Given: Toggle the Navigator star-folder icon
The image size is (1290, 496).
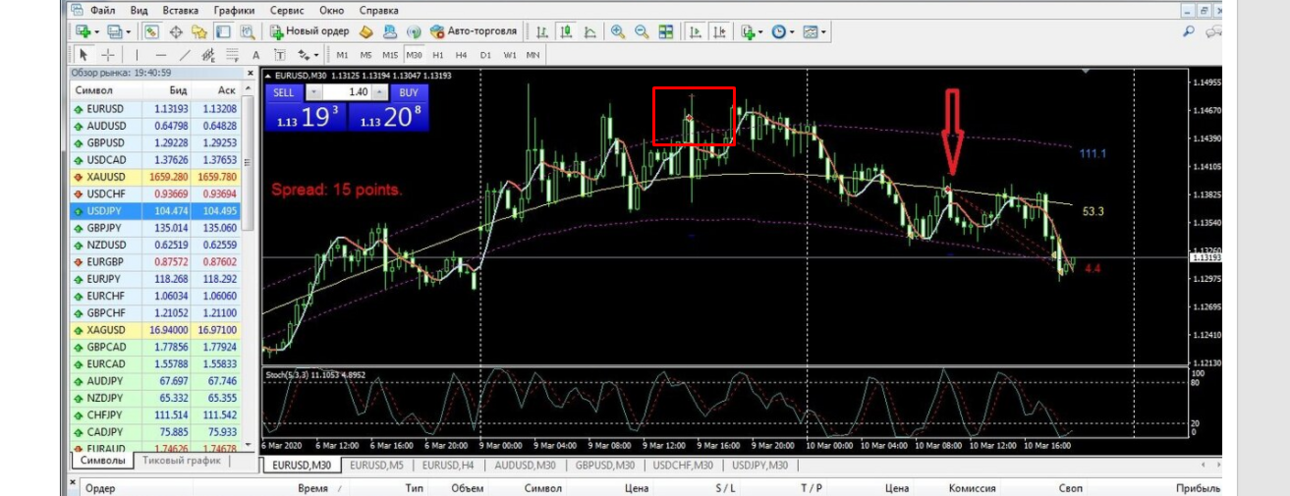Looking at the screenshot, I should pyautogui.click(x=199, y=32).
